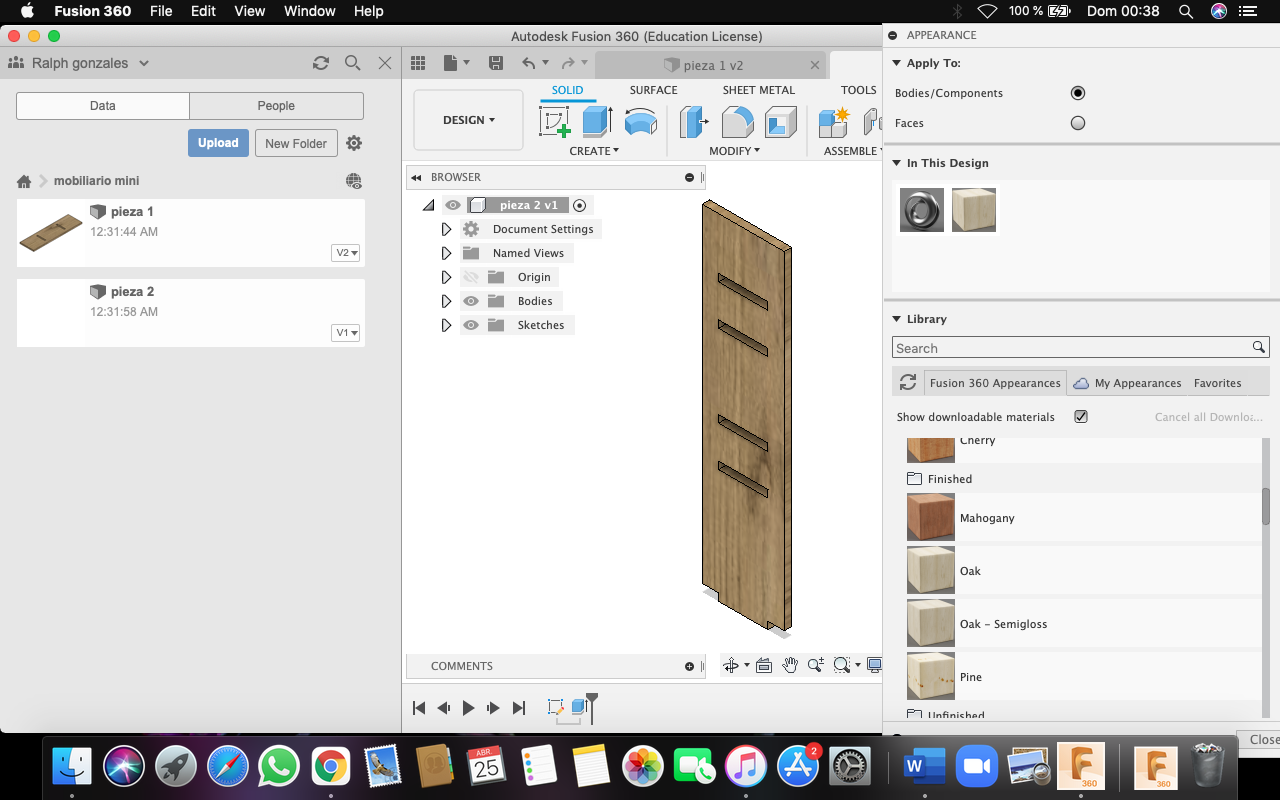Pick the Fillet tool icon

click(737, 122)
